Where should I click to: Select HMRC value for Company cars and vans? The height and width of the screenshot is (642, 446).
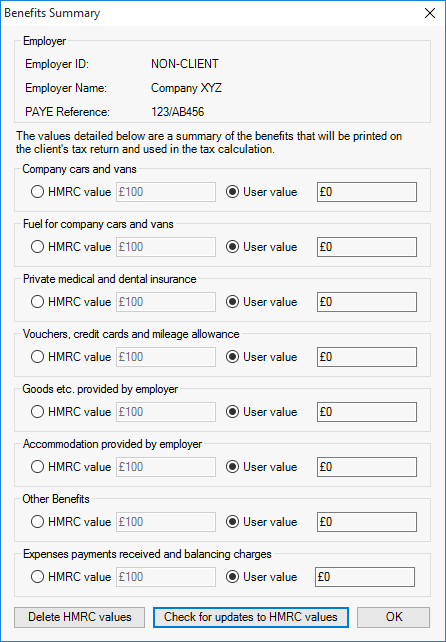(x=71, y=192)
